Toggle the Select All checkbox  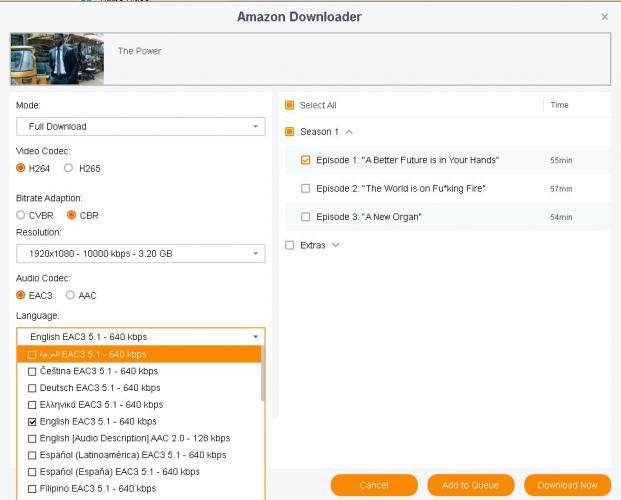click(x=290, y=105)
